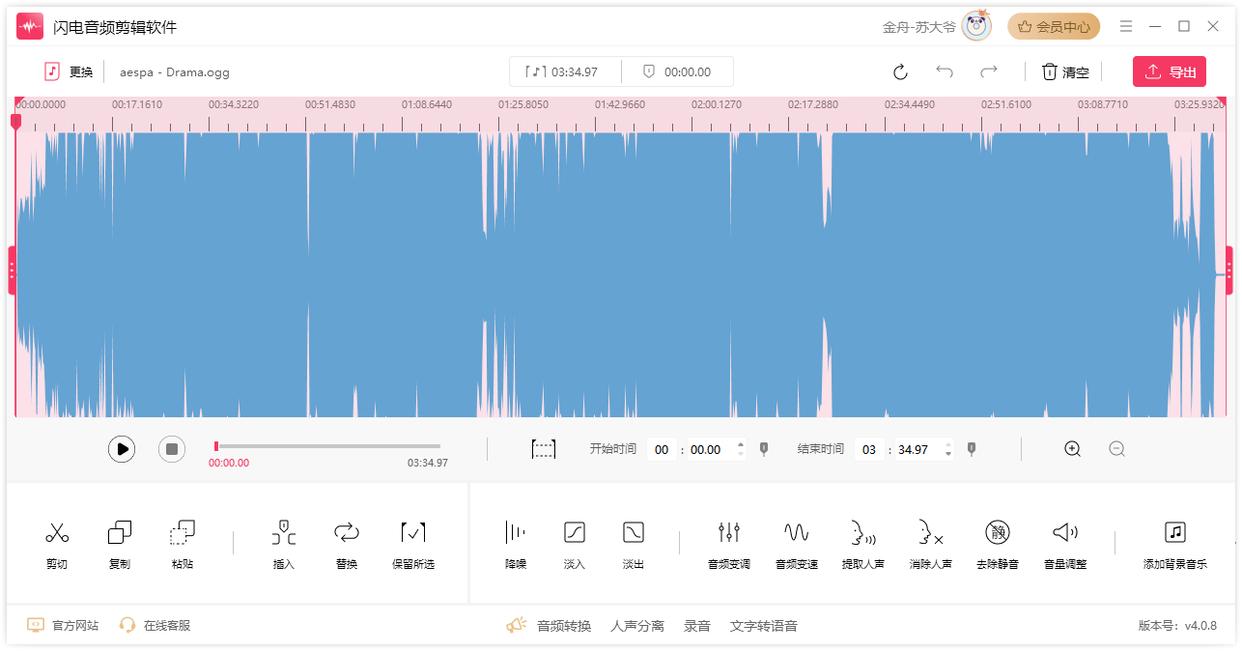
Task: Decrease the 结束时间 end time stepper
Action: pos(949,455)
